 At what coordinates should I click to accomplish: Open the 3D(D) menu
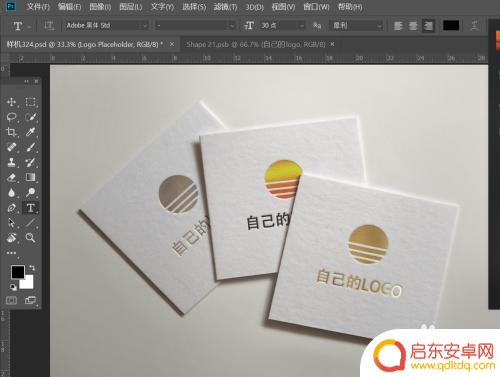tap(254, 7)
